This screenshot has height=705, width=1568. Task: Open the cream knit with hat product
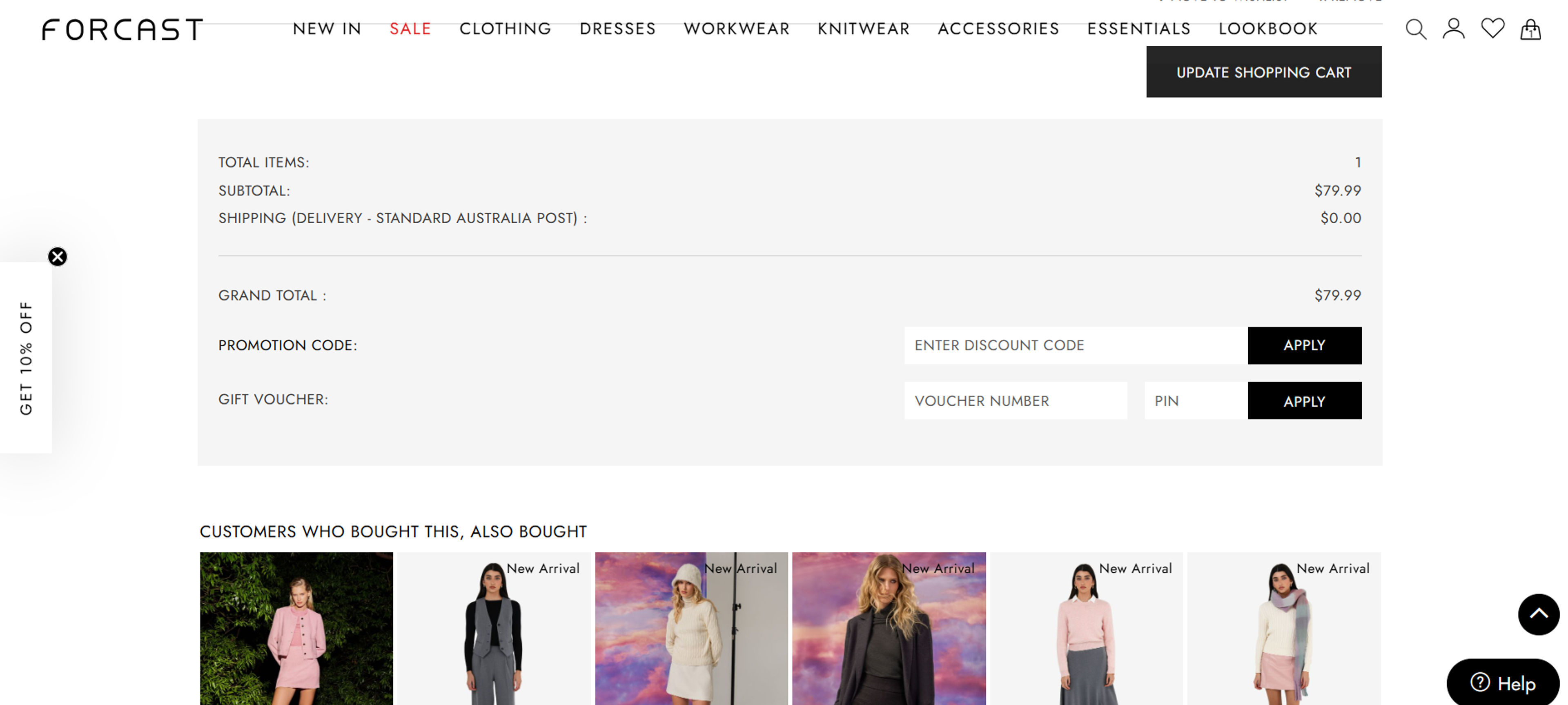(691, 628)
